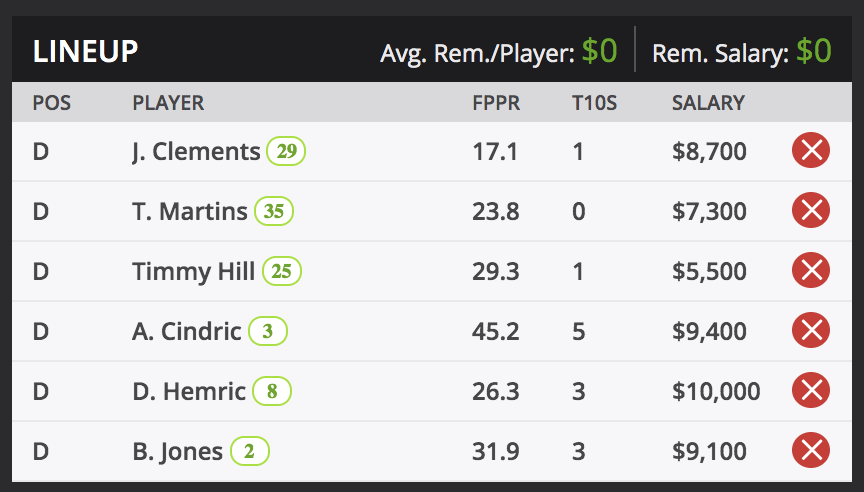Click the number 2 badge by B. Jones

[x=250, y=452]
